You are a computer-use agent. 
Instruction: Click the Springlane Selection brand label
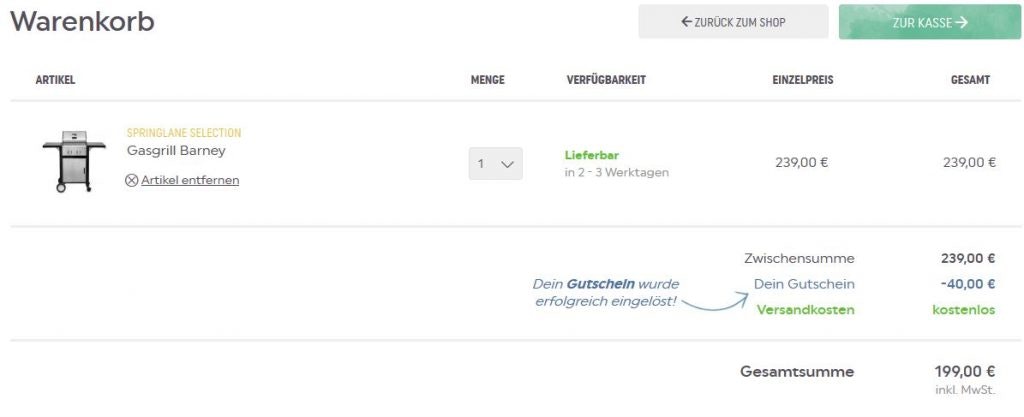tap(184, 133)
